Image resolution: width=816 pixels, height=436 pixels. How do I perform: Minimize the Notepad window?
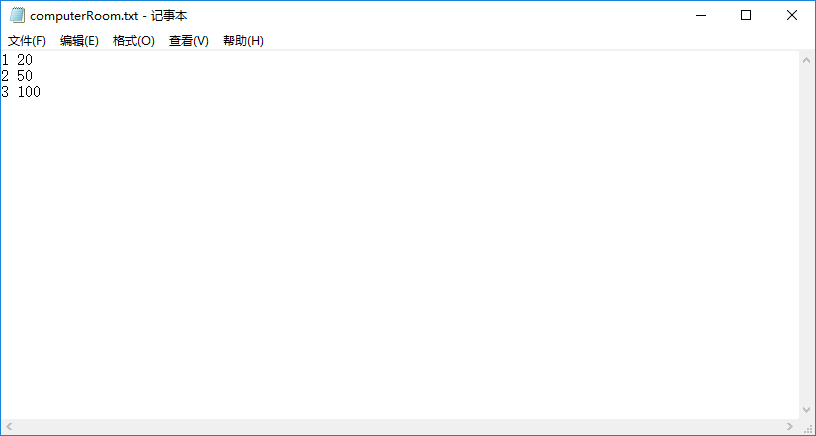pyautogui.click(x=699, y=16)
